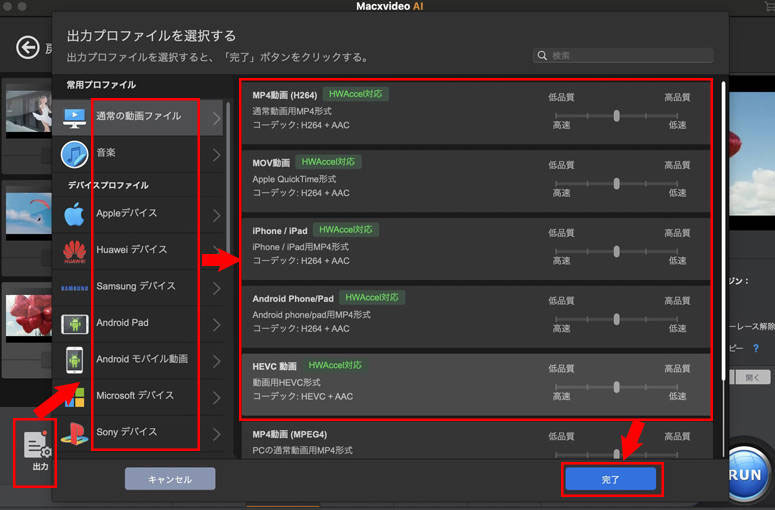
Task: Select the MP4動画 (H264) profile
Action: [x=400, y=112]
